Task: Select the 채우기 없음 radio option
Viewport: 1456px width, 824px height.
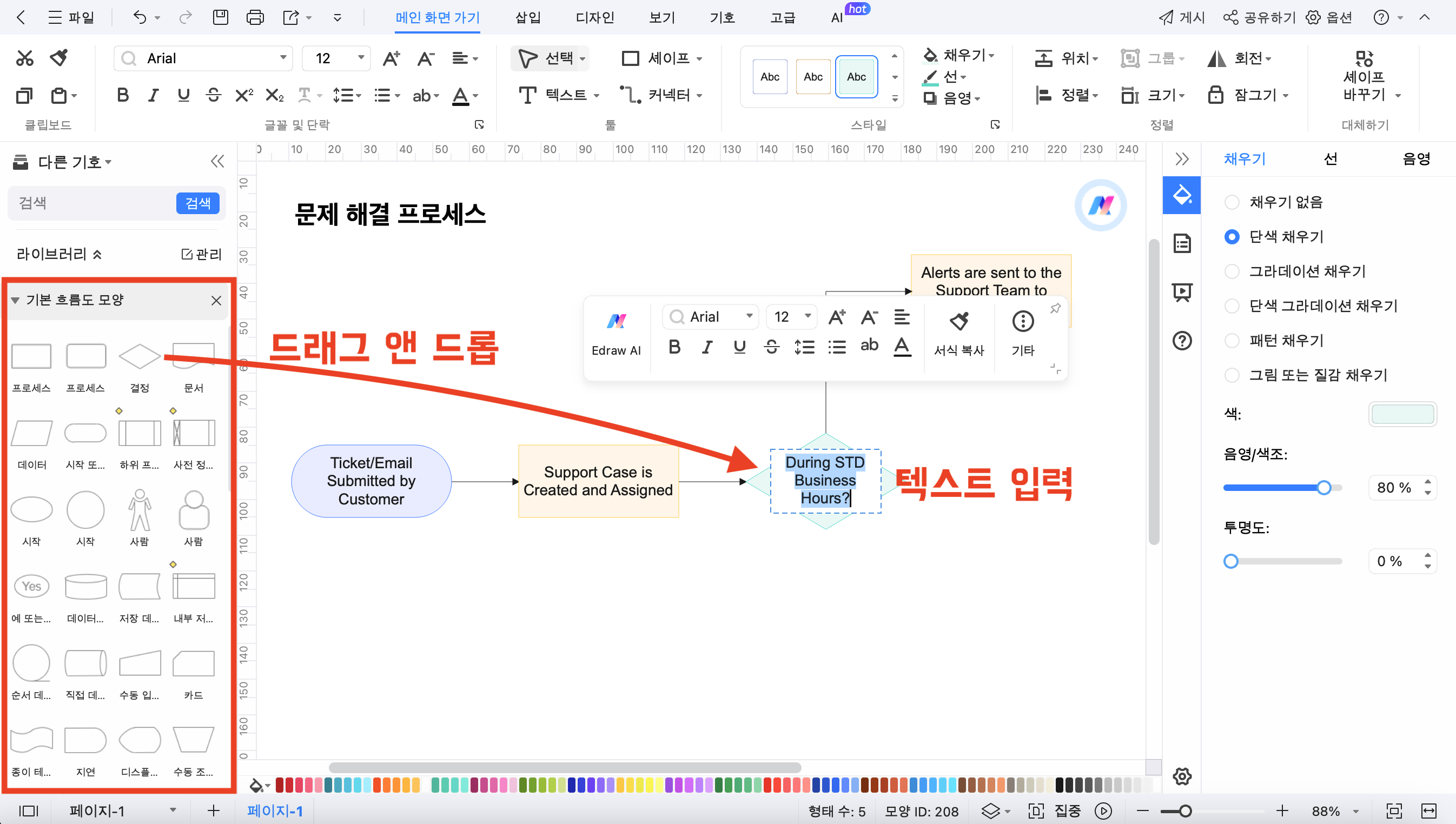Action: point(1231,202)
